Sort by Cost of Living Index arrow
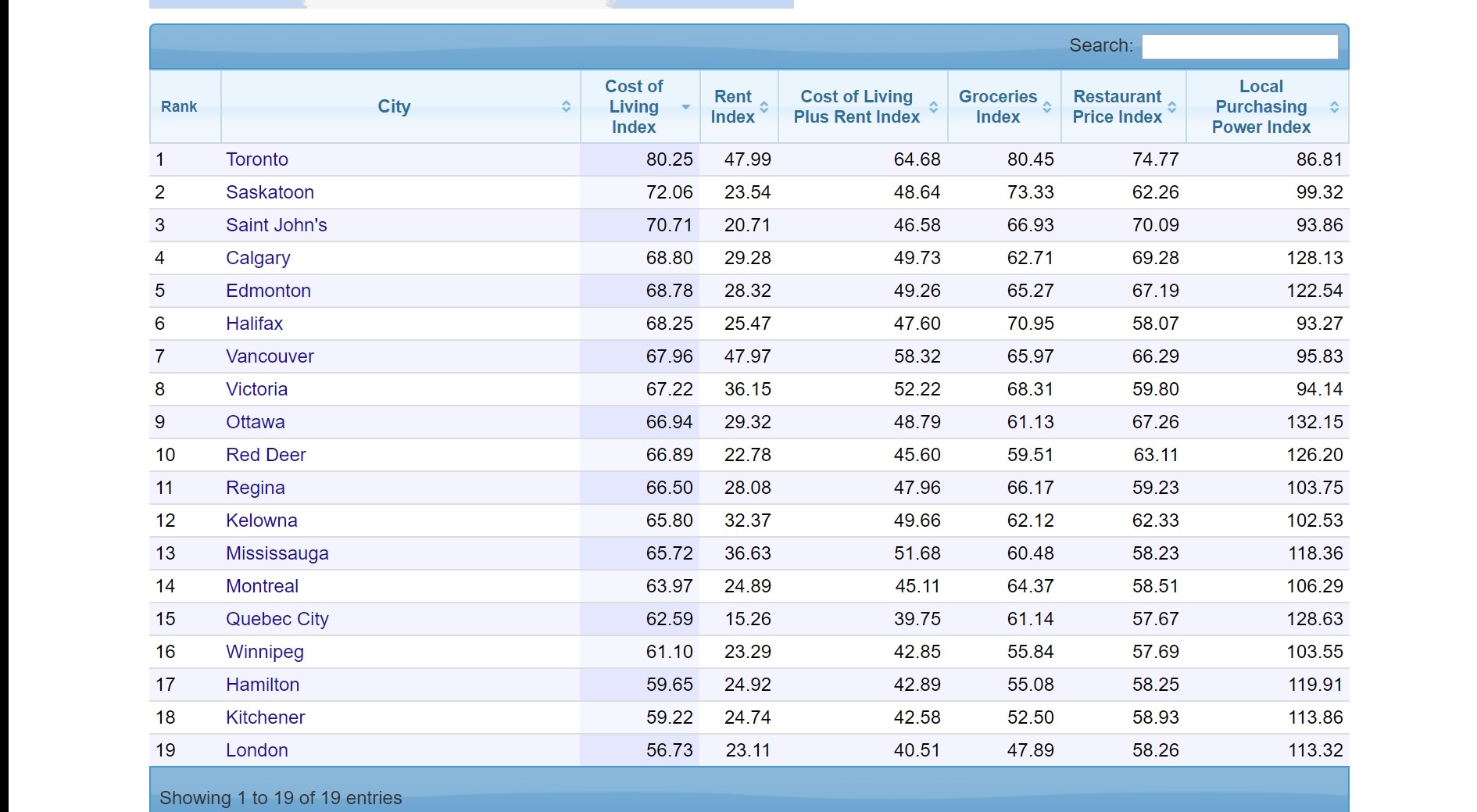The width and height of the screenshot is (1477, 812). point(685,107)
